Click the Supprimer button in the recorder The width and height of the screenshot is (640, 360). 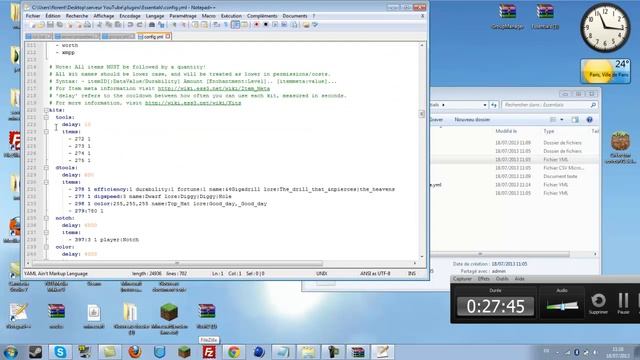coord(598,303)
